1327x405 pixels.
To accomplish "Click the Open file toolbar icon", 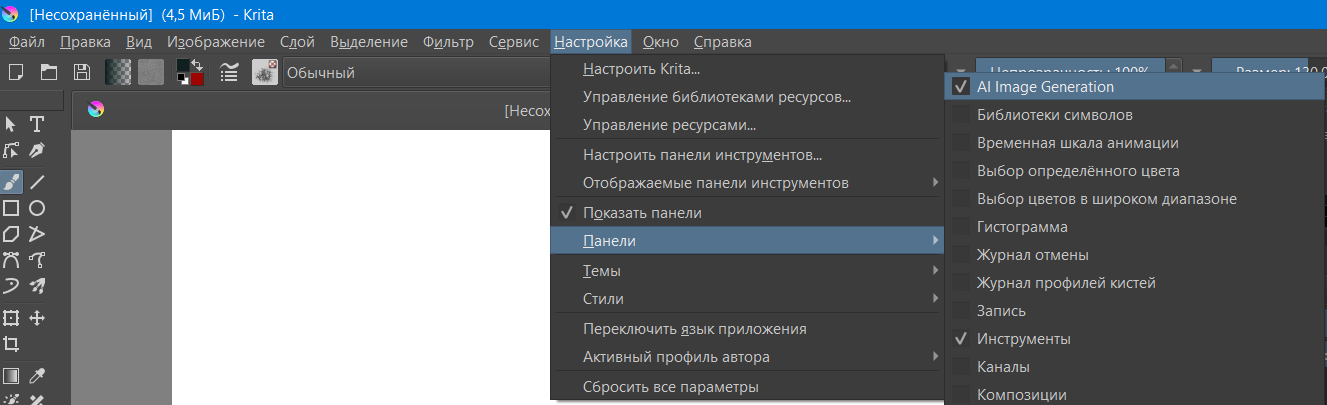I will pos(48,72).
